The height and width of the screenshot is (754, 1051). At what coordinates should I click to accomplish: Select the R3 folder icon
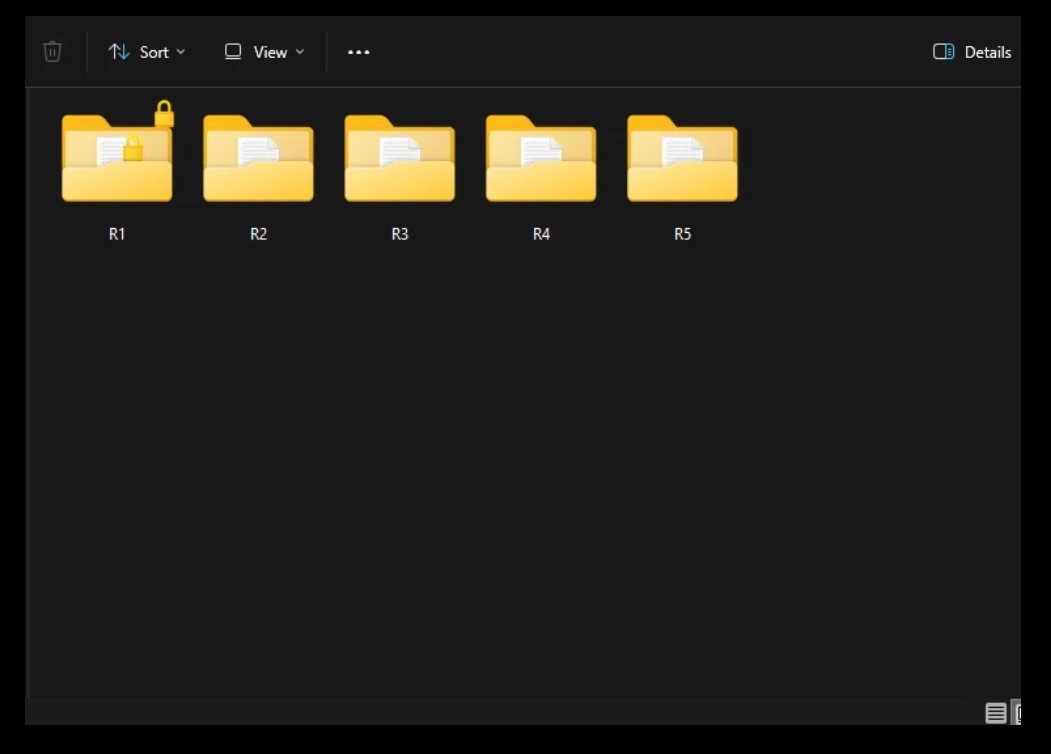click(399, 158)
